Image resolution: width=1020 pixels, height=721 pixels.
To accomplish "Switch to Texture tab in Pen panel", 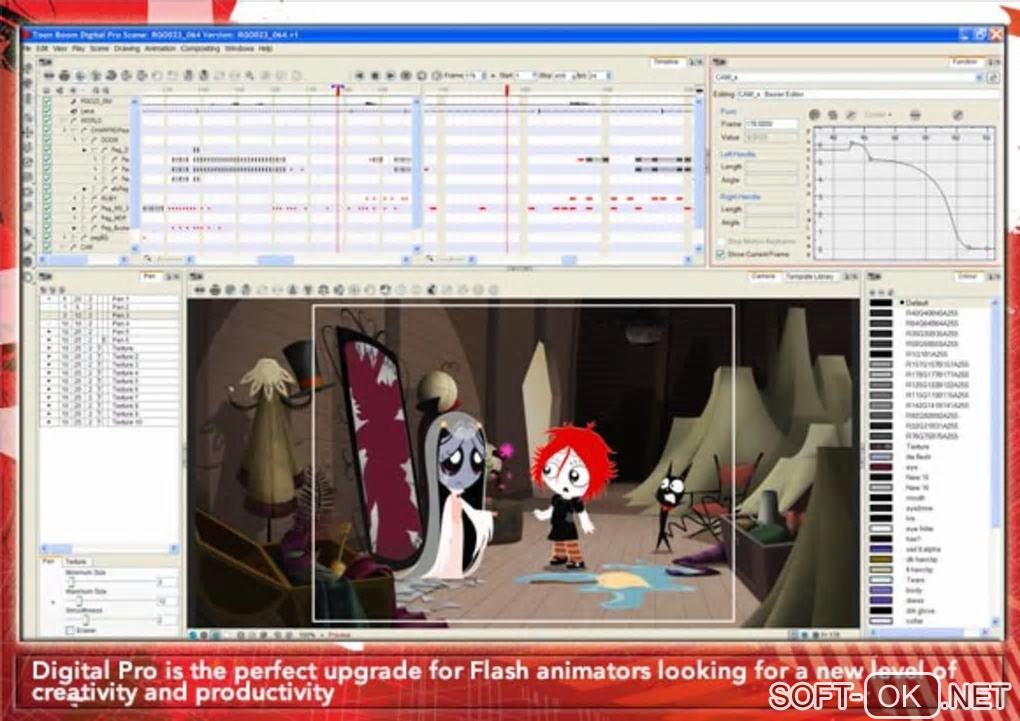I will tap(75, 561).
